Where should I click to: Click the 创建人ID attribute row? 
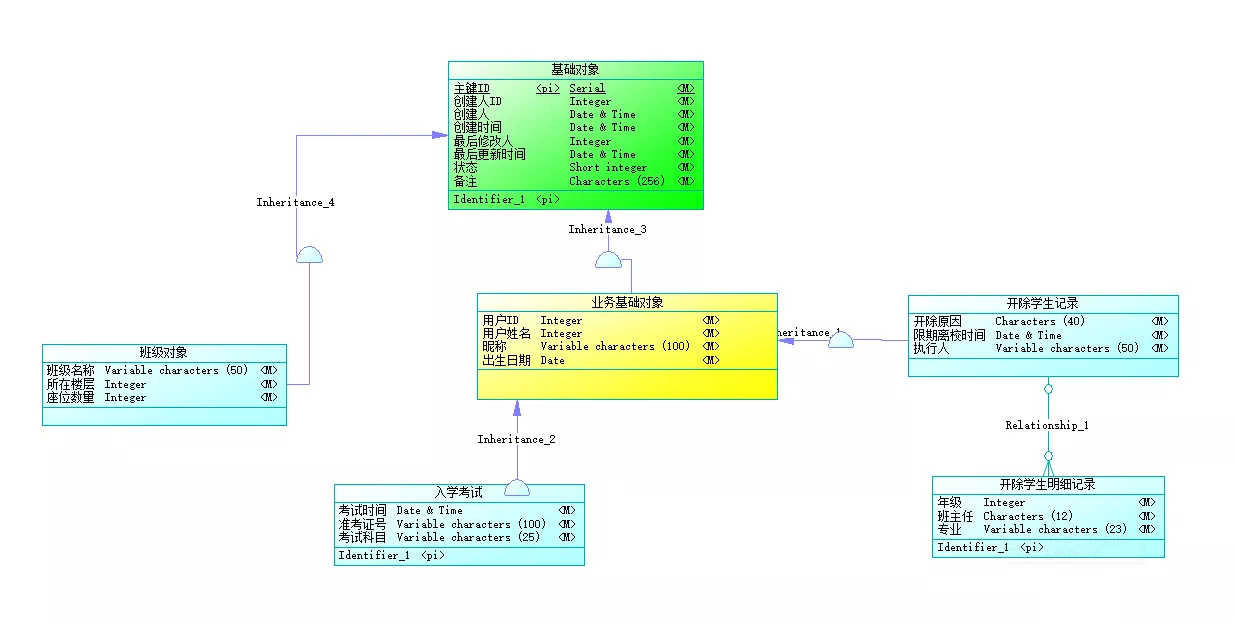click(574, 101)
